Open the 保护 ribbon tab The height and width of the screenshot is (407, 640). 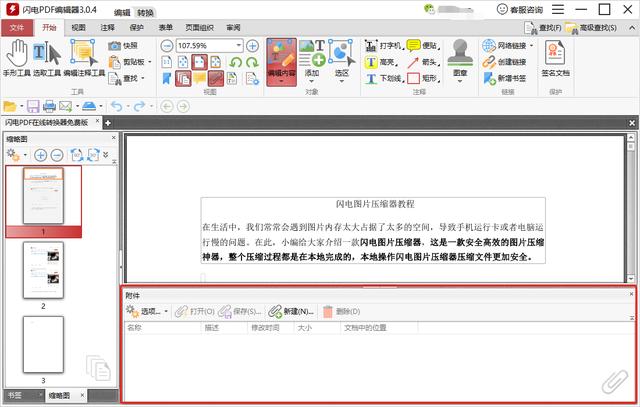137,28
